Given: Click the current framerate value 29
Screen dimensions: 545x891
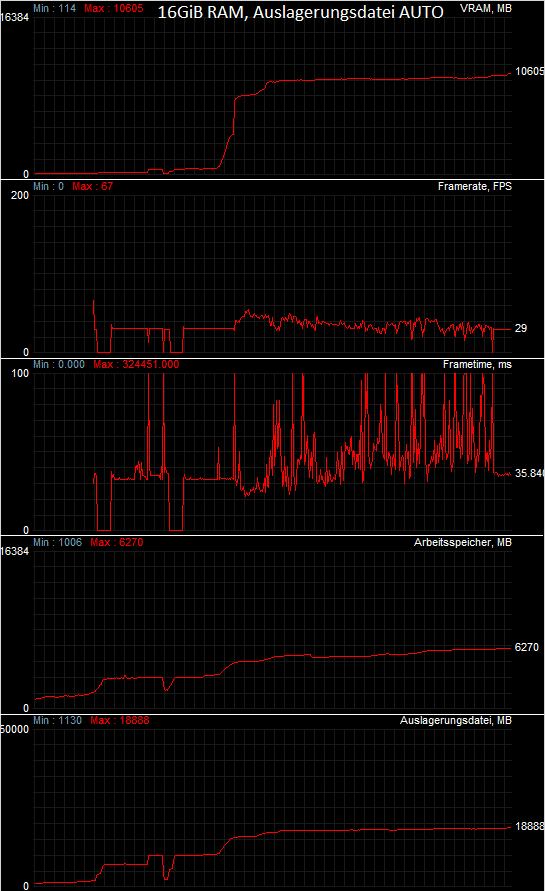Looking at the screenshot, I should point(521,328).
